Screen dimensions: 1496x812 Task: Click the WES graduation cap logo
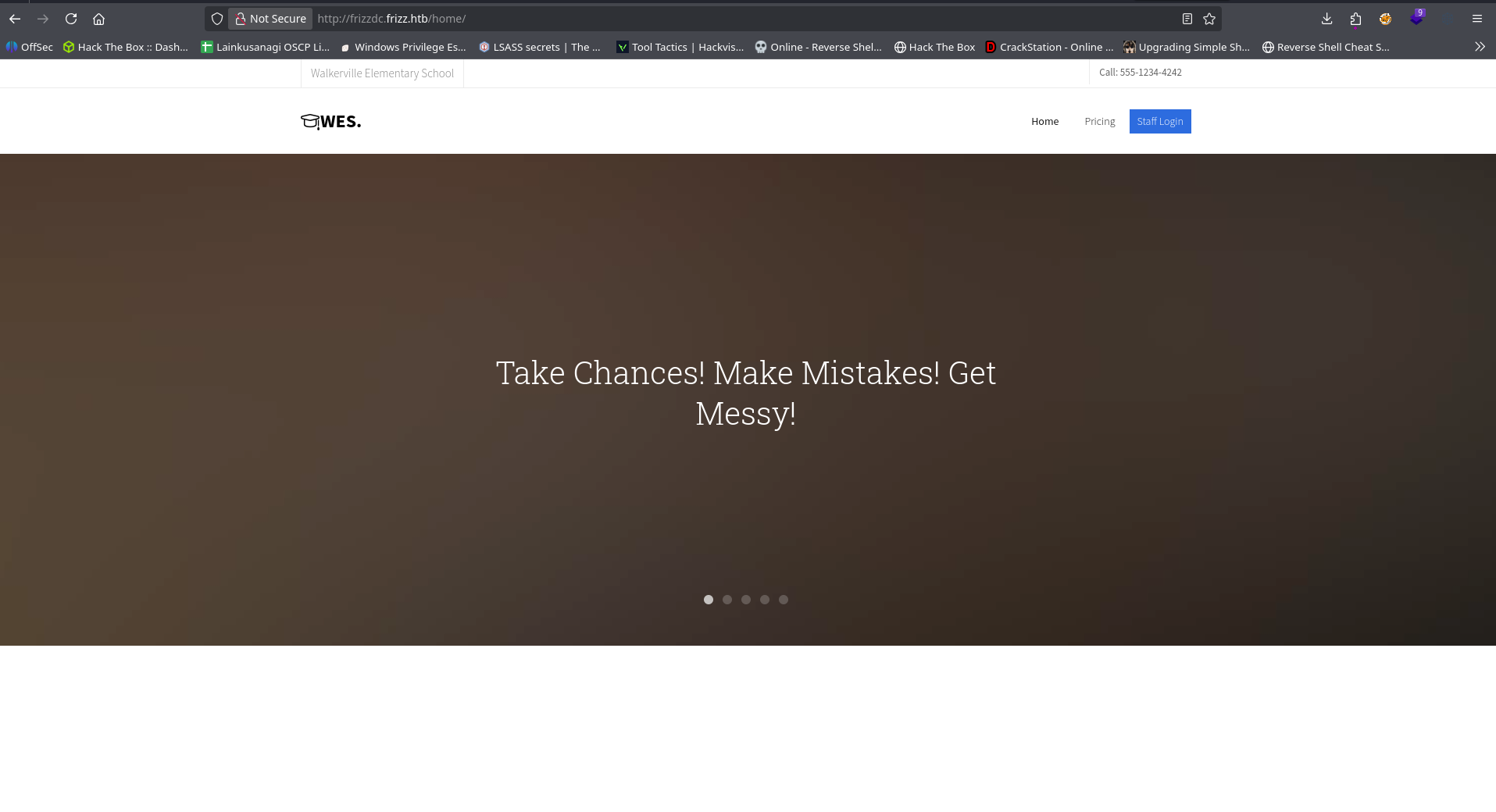(x=330, y=121)
